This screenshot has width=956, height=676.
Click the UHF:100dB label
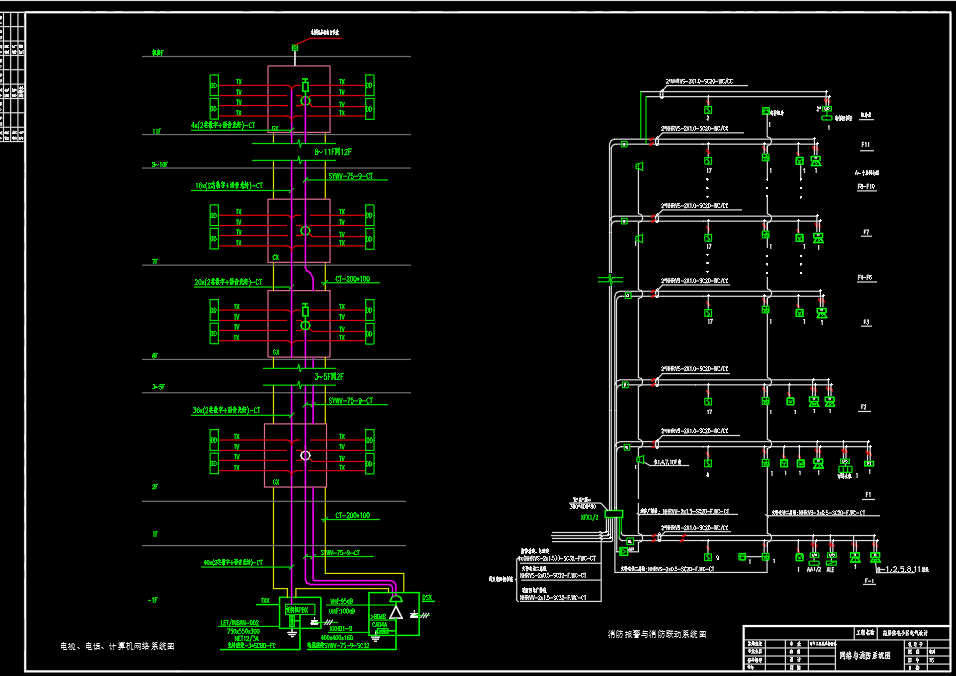(341, 610)
